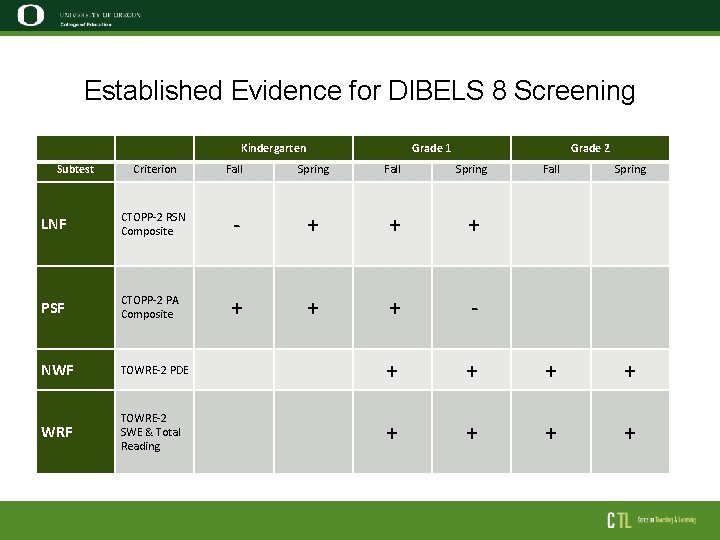Click the minus sign in PSF Grade 1 Spring

pos(475,309)
